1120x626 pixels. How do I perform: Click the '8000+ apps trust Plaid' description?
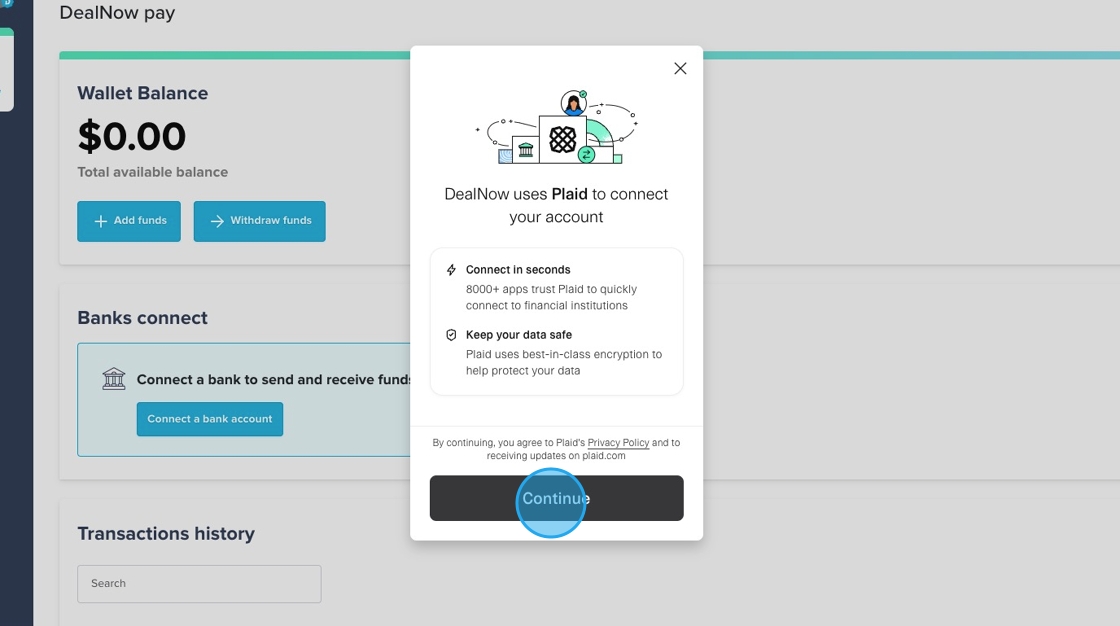point(551,297)
